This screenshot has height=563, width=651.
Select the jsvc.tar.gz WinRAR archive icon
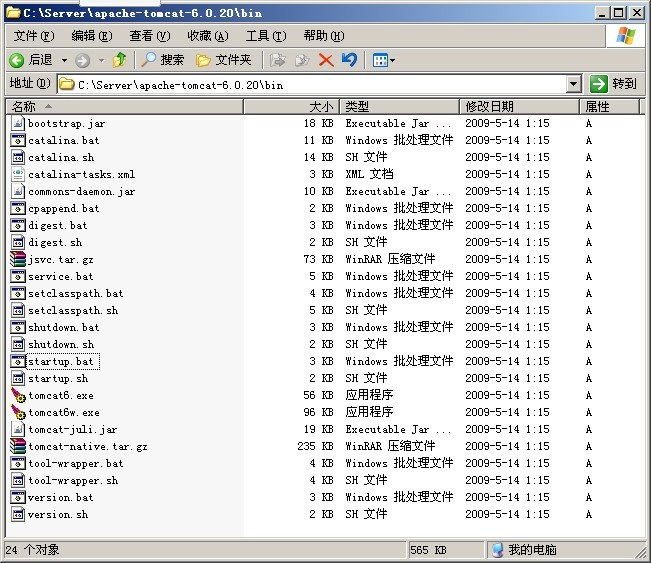(17, 259)
